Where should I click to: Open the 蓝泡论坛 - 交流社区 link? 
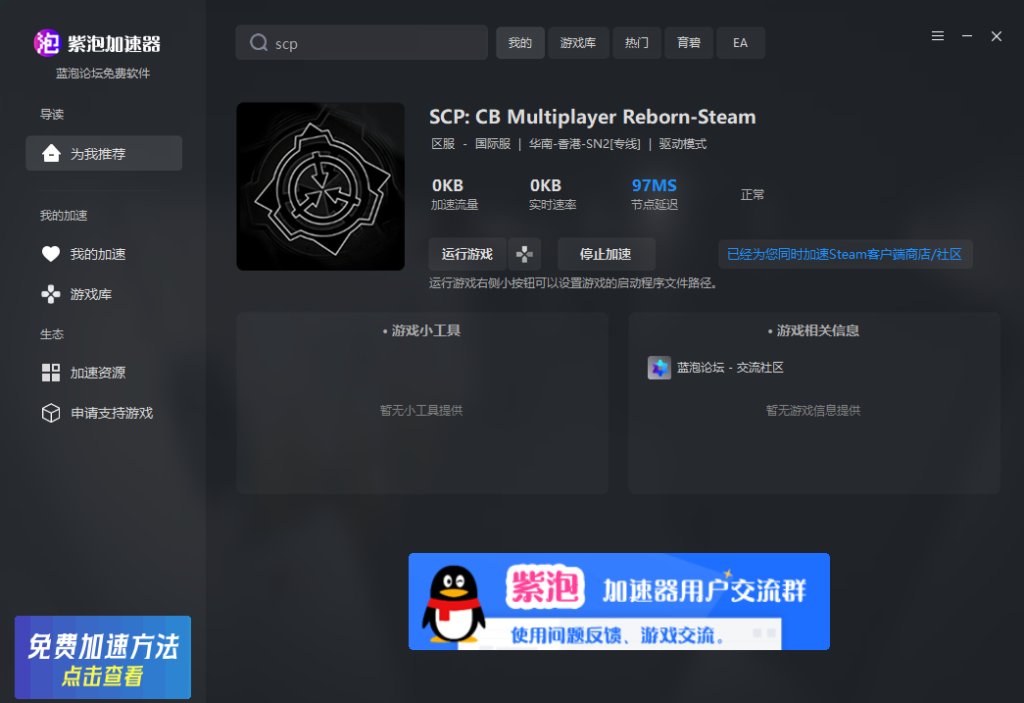point(730,368)
